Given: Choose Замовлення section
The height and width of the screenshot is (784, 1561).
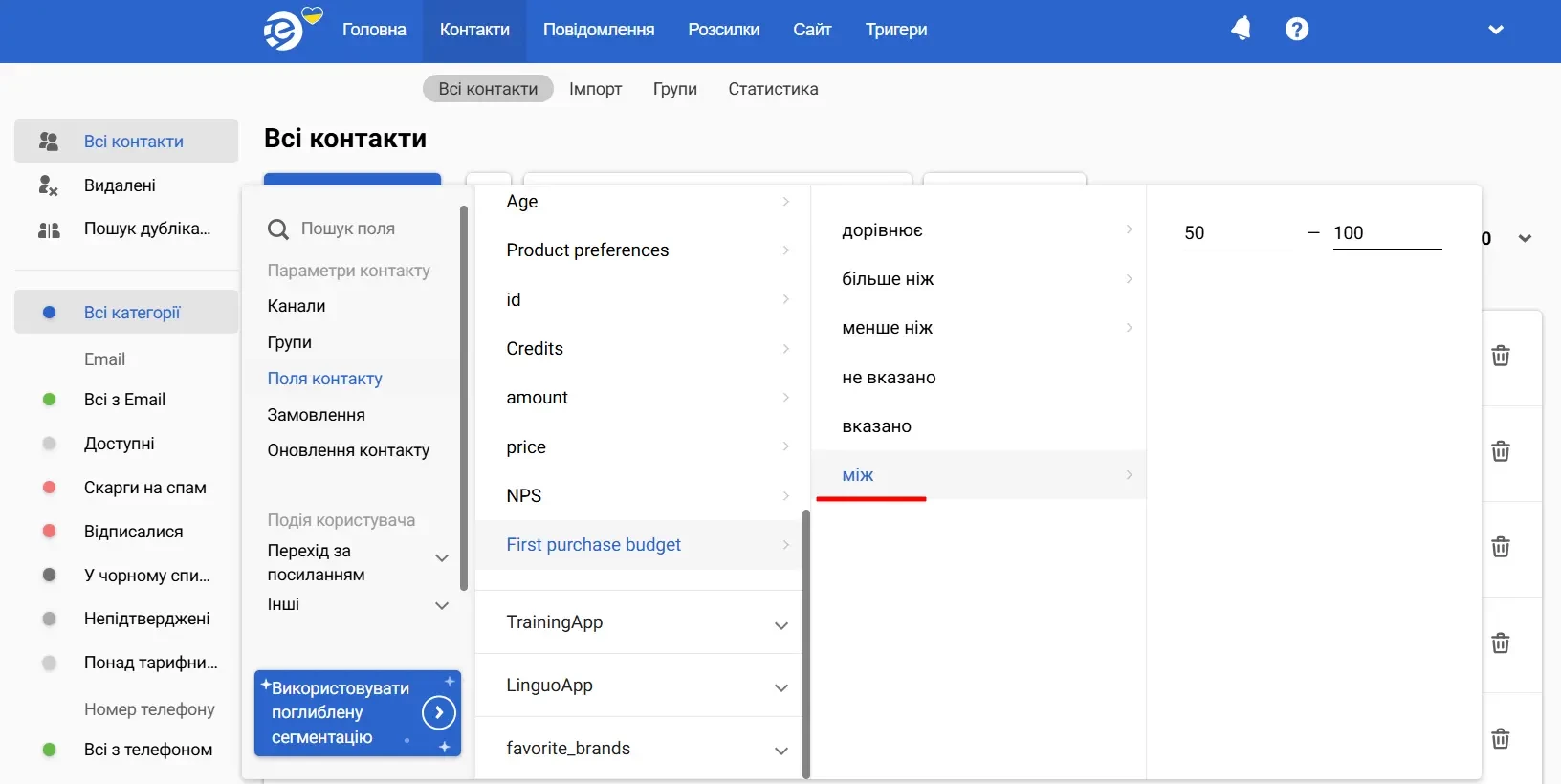Looking at the screenshot, I should [317, 415].
